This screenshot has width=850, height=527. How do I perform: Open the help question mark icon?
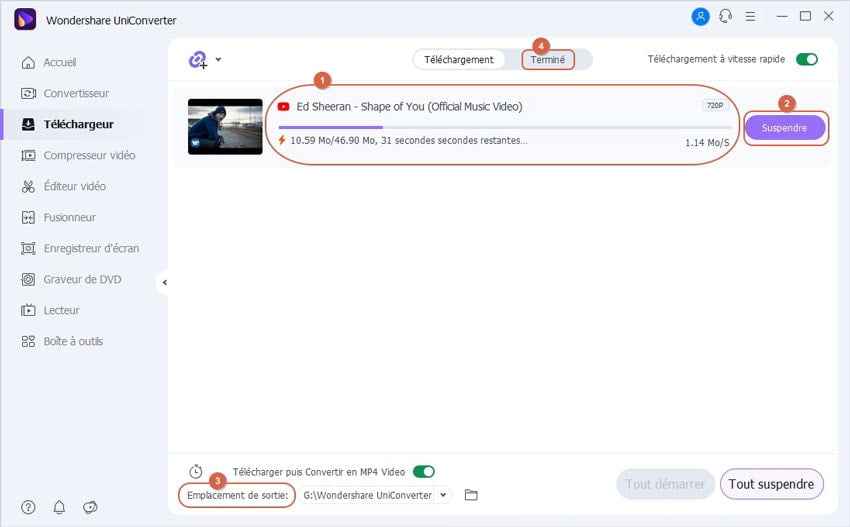[x=28, y=507]
